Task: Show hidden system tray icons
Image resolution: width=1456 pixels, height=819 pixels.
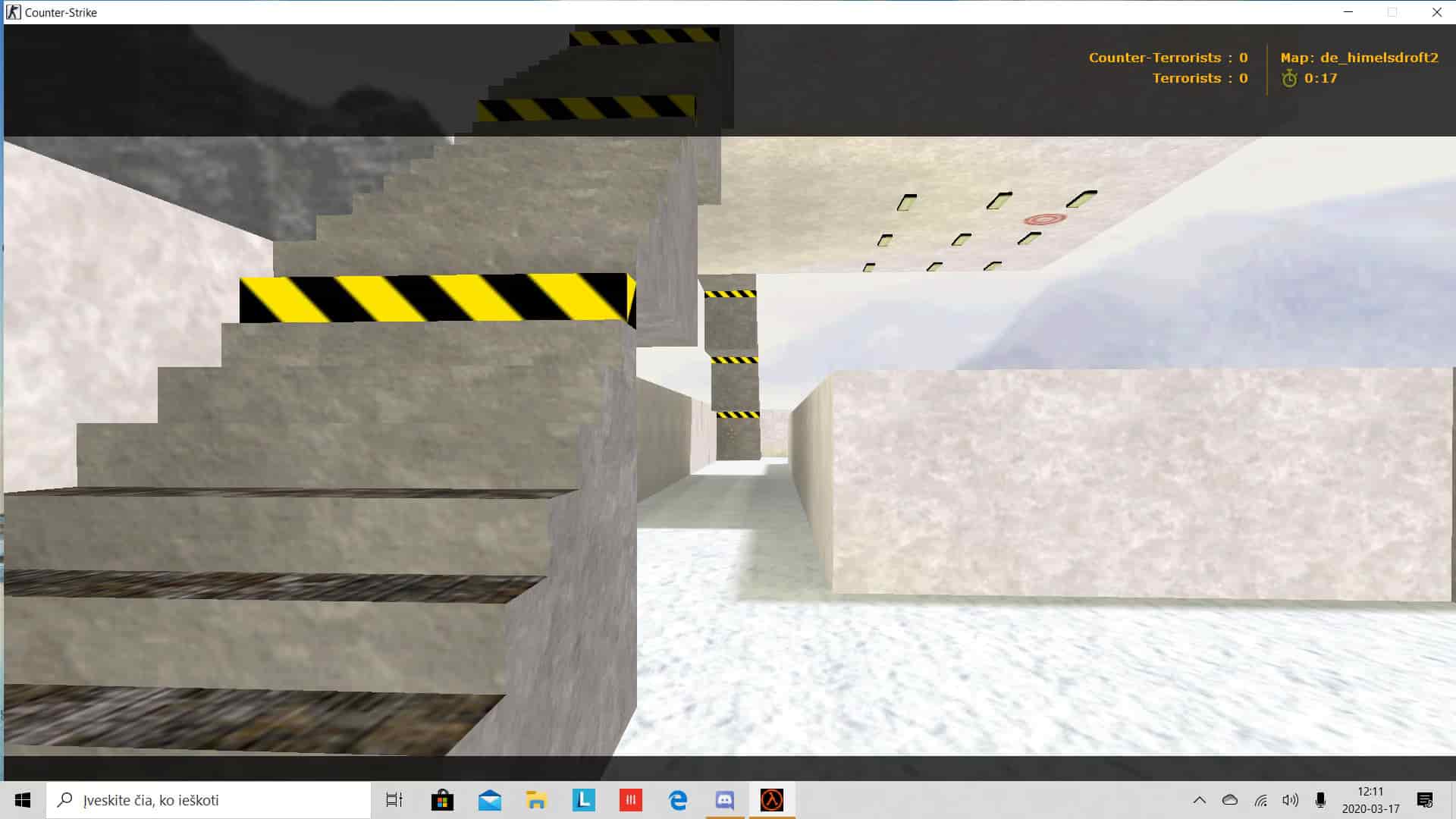Action: pos(1200,800)
